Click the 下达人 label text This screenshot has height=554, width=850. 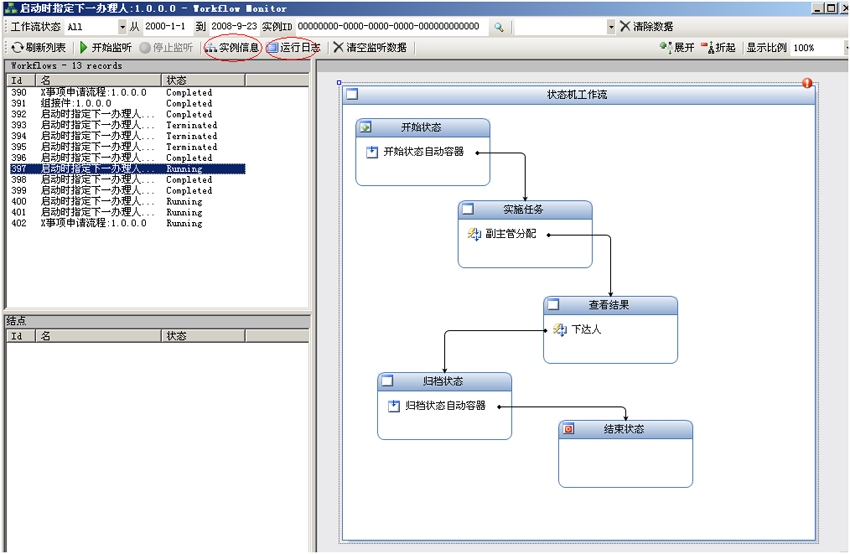coord(587,330)
